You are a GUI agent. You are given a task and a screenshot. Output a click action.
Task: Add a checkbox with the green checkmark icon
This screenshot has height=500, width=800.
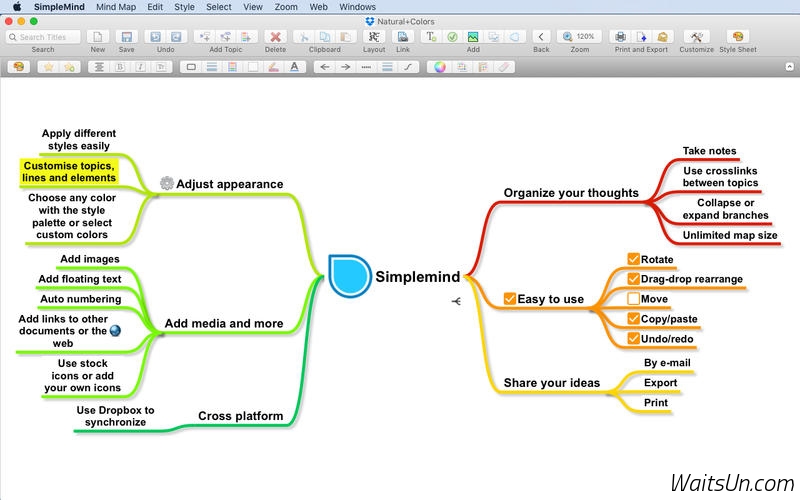tap(452, 37)
